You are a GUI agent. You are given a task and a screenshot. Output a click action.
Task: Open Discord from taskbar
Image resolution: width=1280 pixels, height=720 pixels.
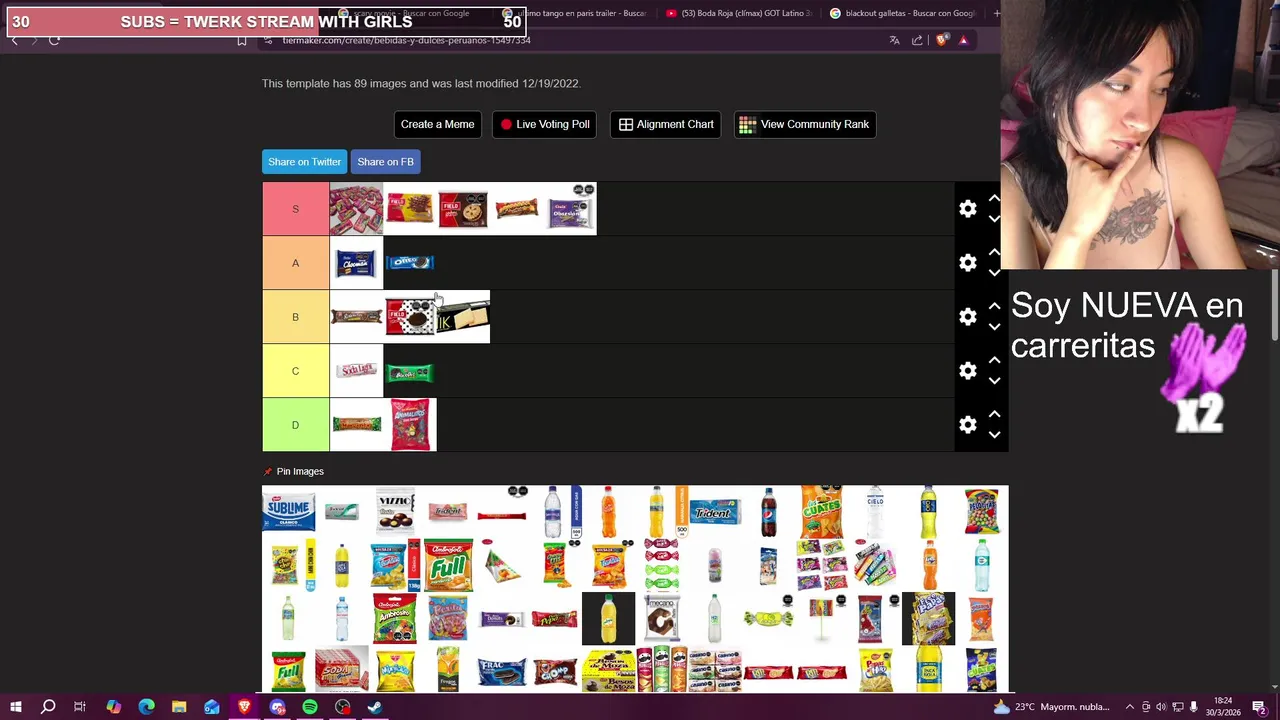pyautogui.click(x=277, y=707)
